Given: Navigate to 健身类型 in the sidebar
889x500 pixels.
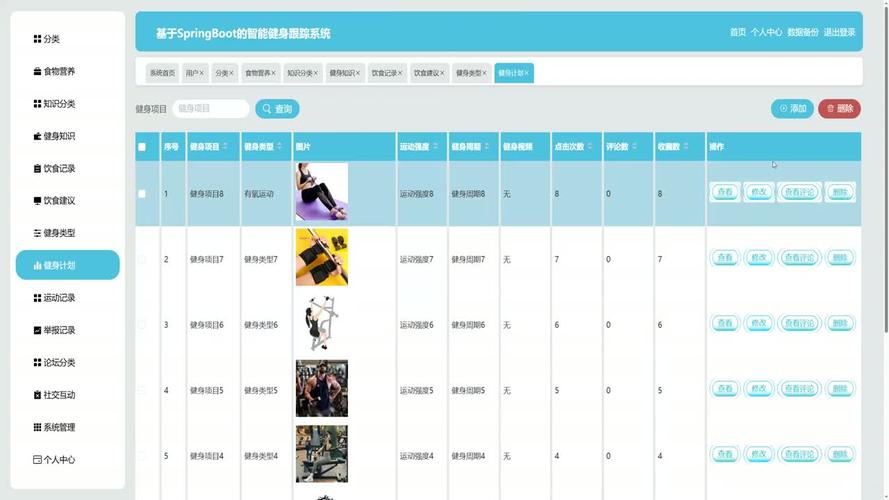Looking at the screenshot, I should (54, 233).
